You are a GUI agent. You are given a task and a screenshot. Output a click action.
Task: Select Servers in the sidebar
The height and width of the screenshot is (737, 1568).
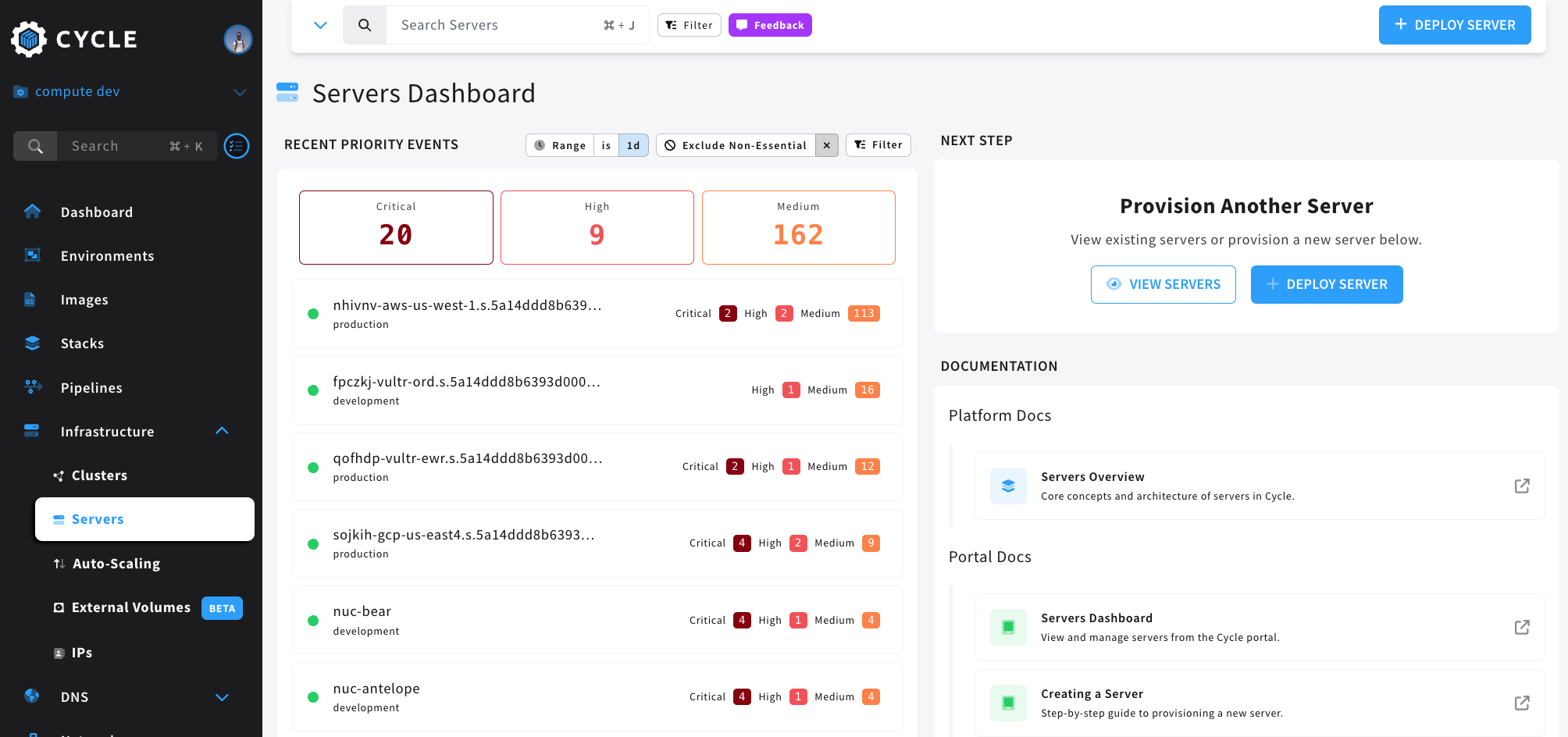97,519
